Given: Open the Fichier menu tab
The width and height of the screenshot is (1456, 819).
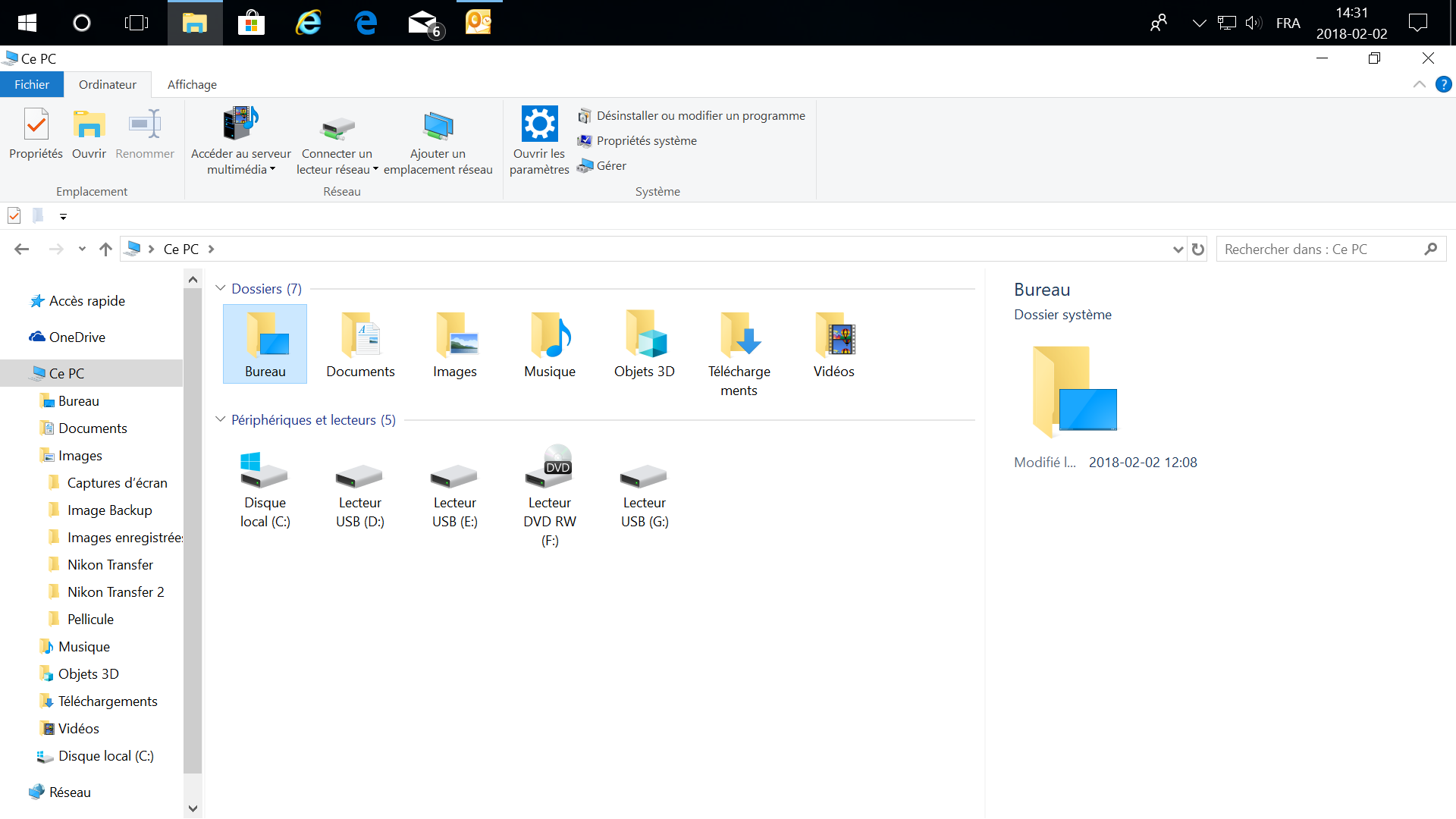Looking at the screenshot, I should point(32,84).
